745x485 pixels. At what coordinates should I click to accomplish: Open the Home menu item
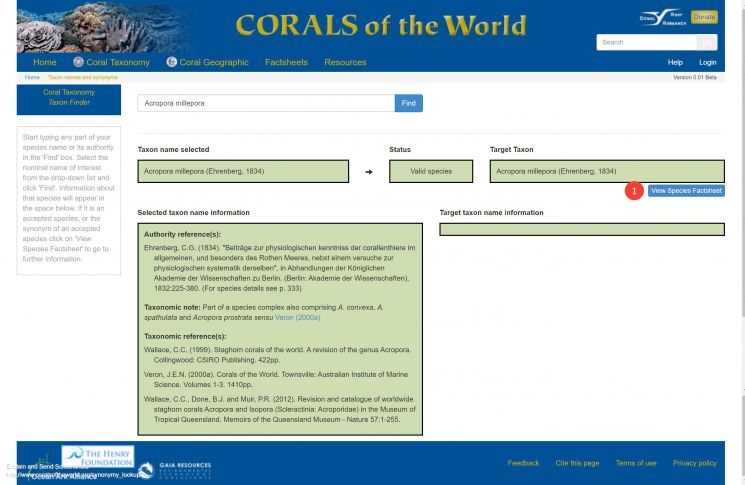pos(45,62)
